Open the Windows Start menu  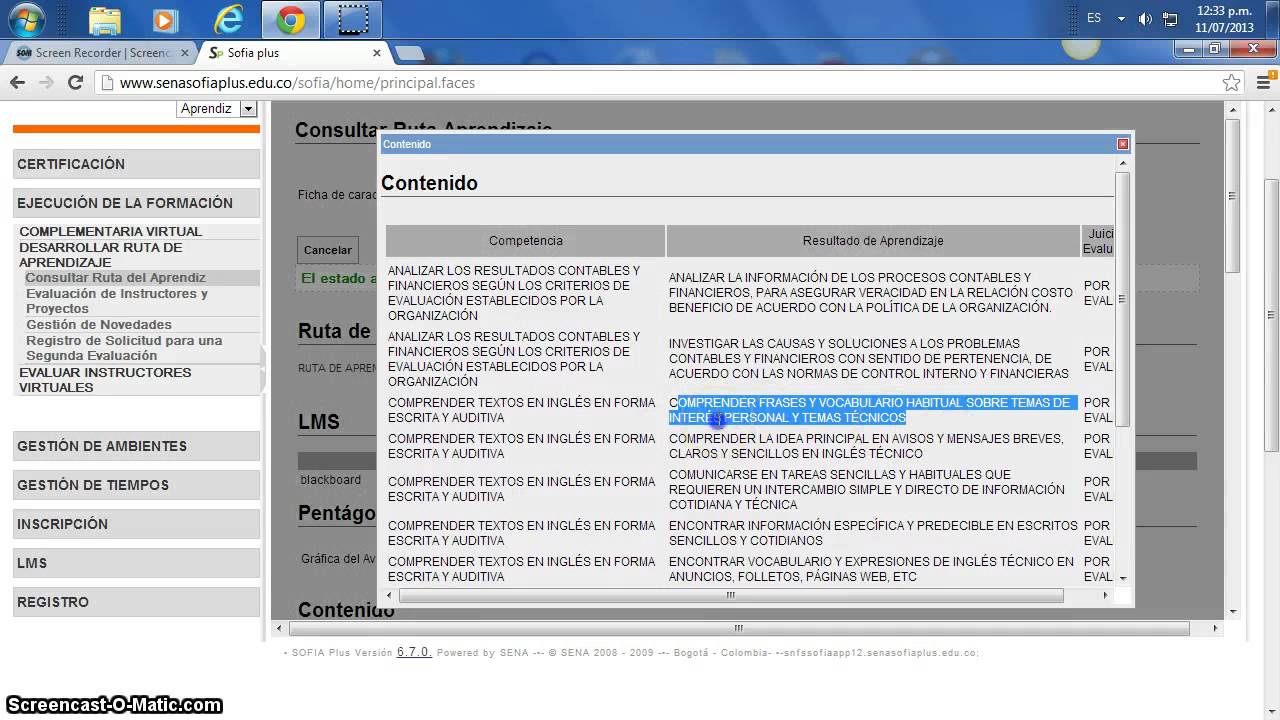(x=27, y=18)
